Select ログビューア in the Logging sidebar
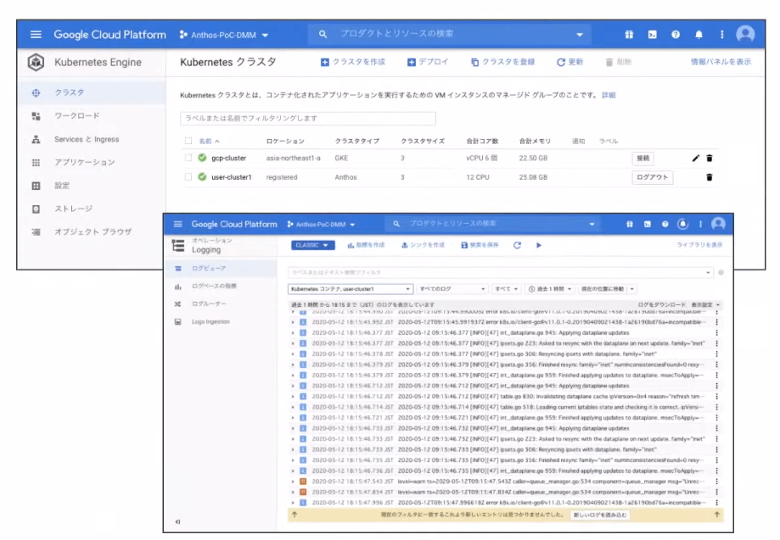 click(221, 269)
